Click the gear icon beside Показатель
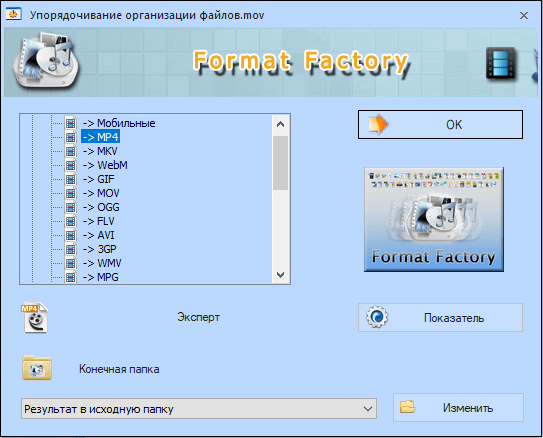This screenshot has height=438, width=543. (377, 317)
